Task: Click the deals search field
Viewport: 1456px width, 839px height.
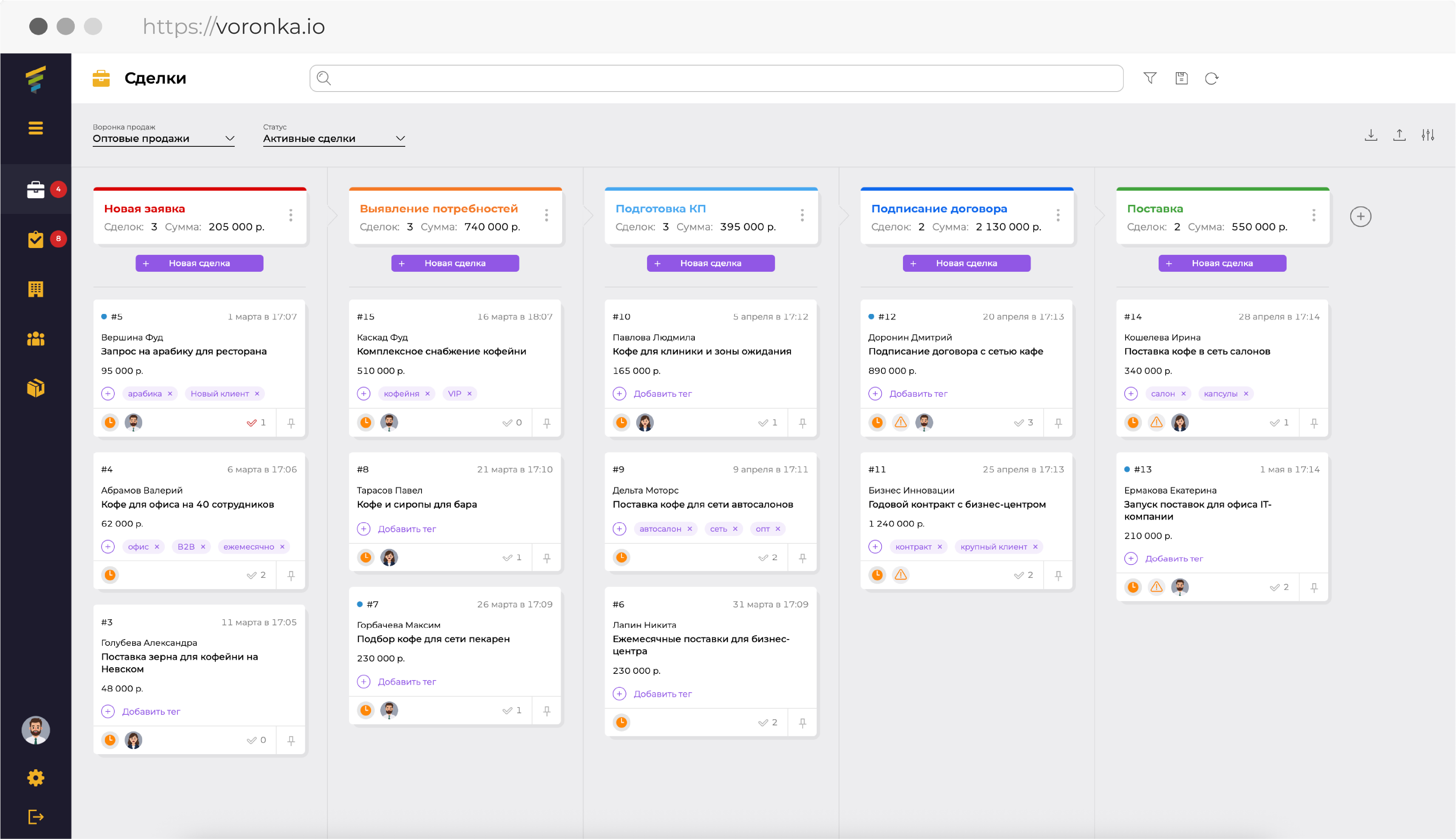Action: coord(717,78)
